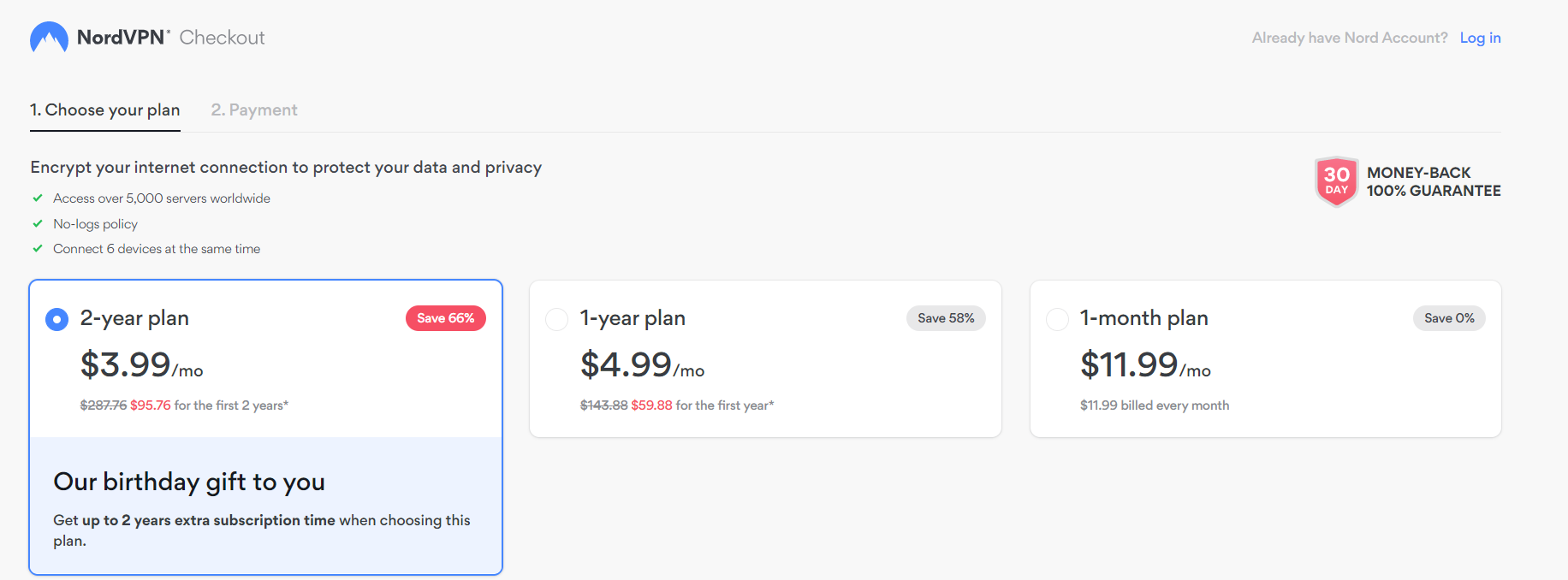Click the $3.99/mo price on 2-year plan
The image size is (1568, 580).
[142, 365]
